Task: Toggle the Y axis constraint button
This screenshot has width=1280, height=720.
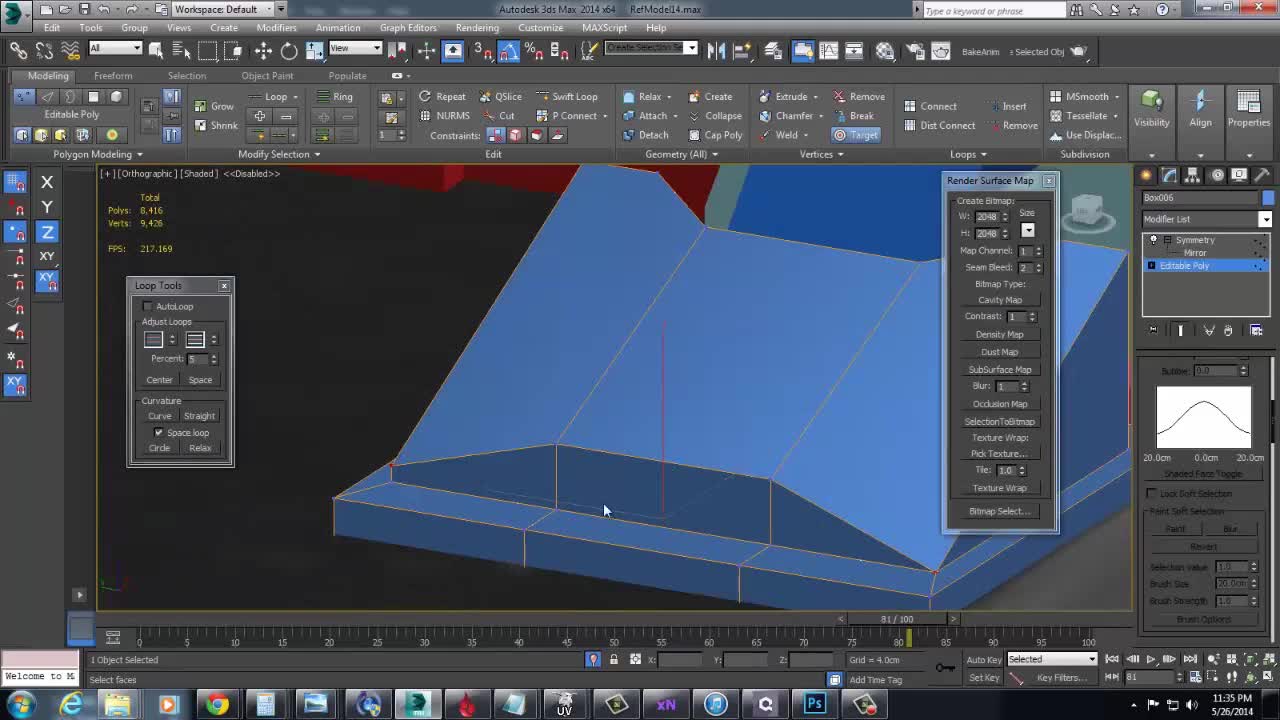Action: click(46, 207)
